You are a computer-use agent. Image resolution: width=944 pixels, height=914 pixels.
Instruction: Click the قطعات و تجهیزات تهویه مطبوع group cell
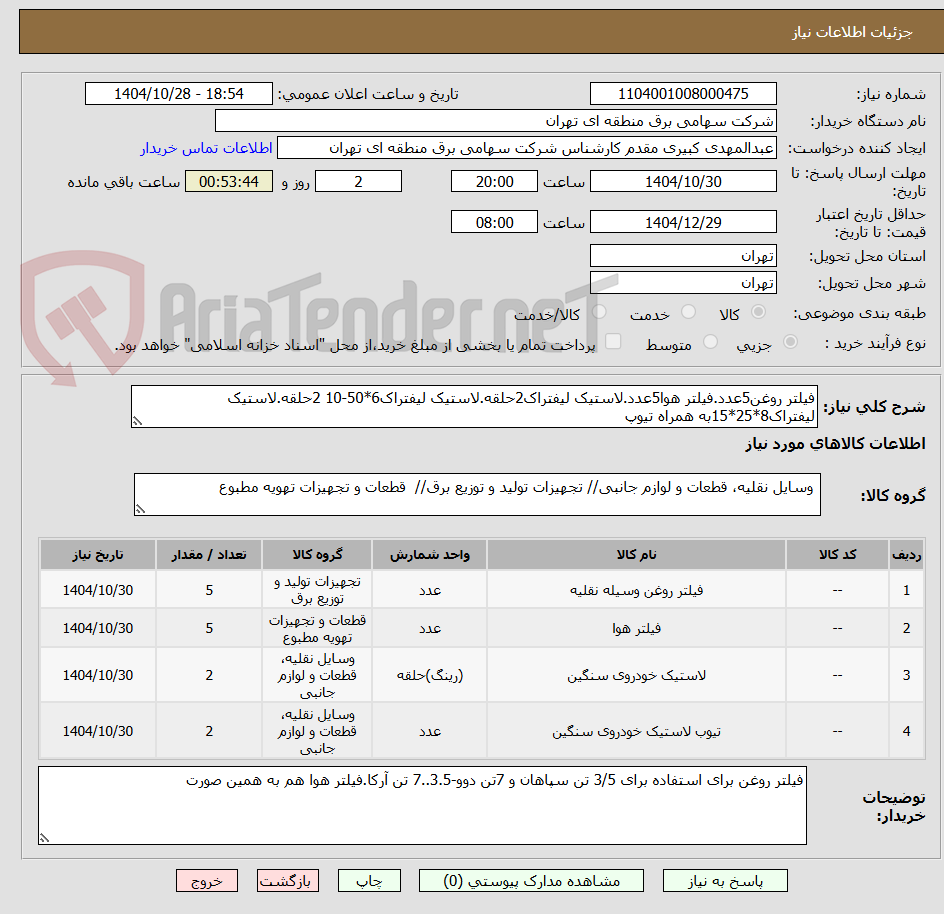pos(317,628)
